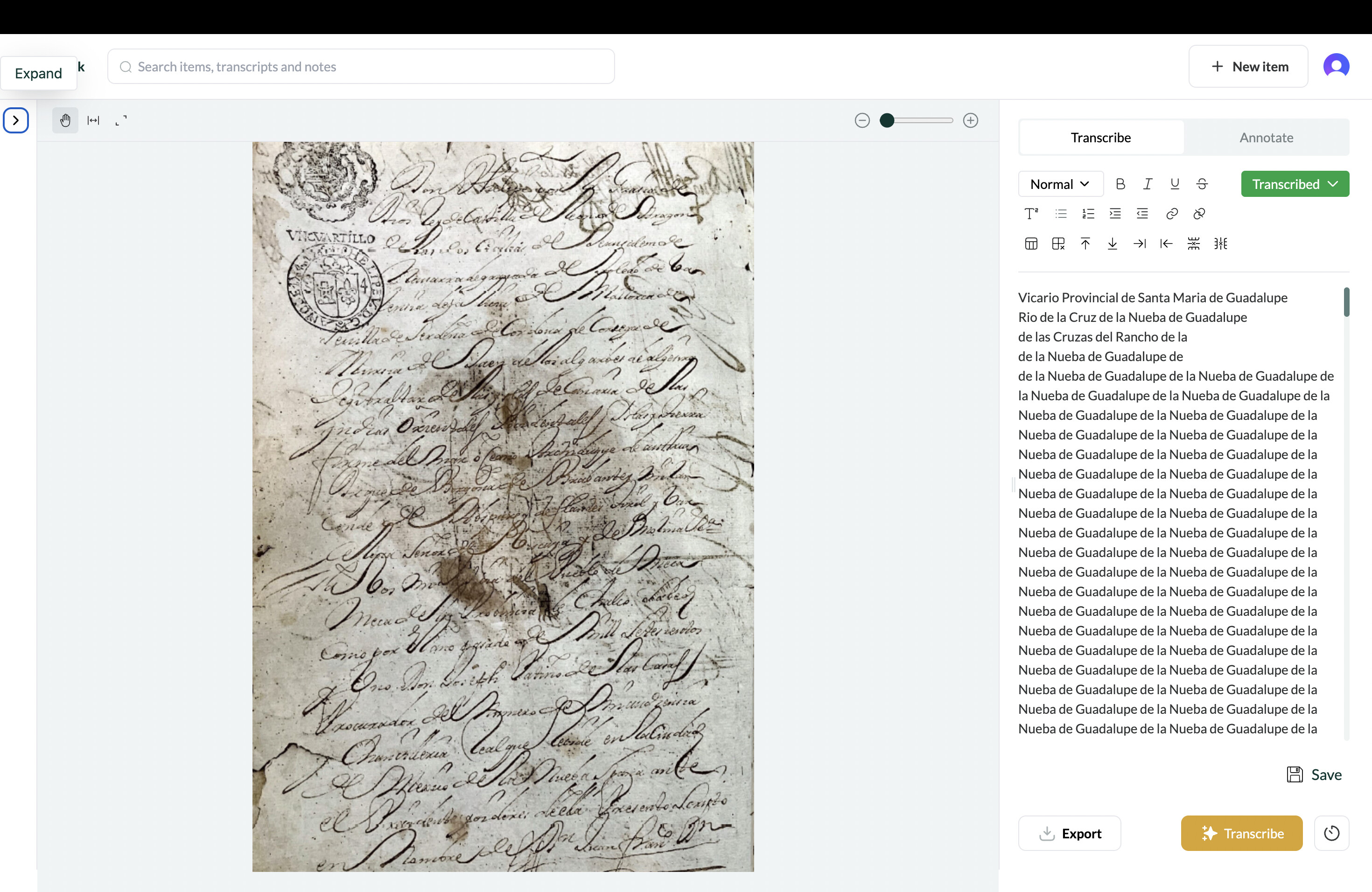Click the image zoom slider handle
The width and height of the screenshot is (1372, 892).
(887, 120)
